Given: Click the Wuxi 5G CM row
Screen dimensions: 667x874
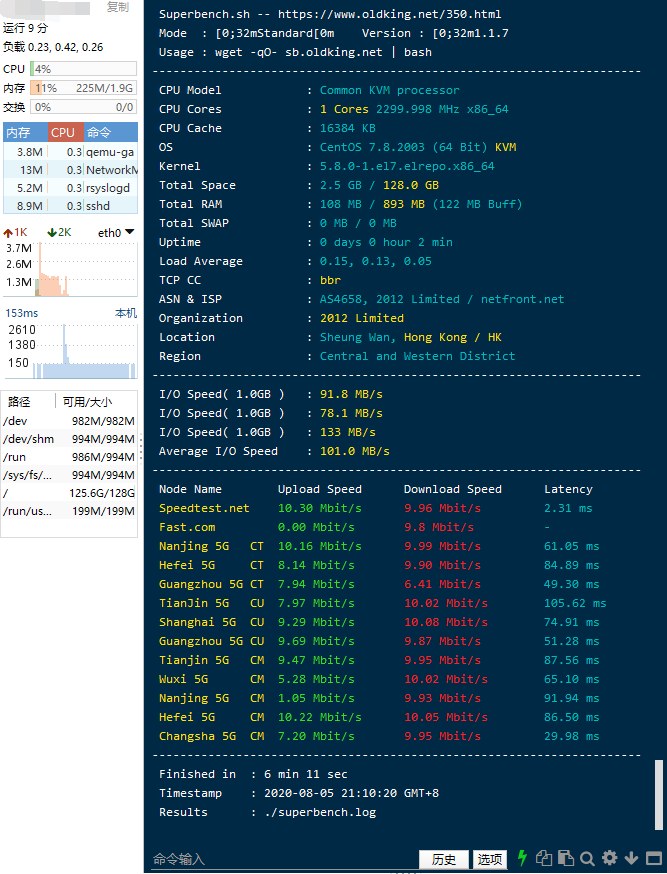Looking at the screenshot, I should point(379,679).
